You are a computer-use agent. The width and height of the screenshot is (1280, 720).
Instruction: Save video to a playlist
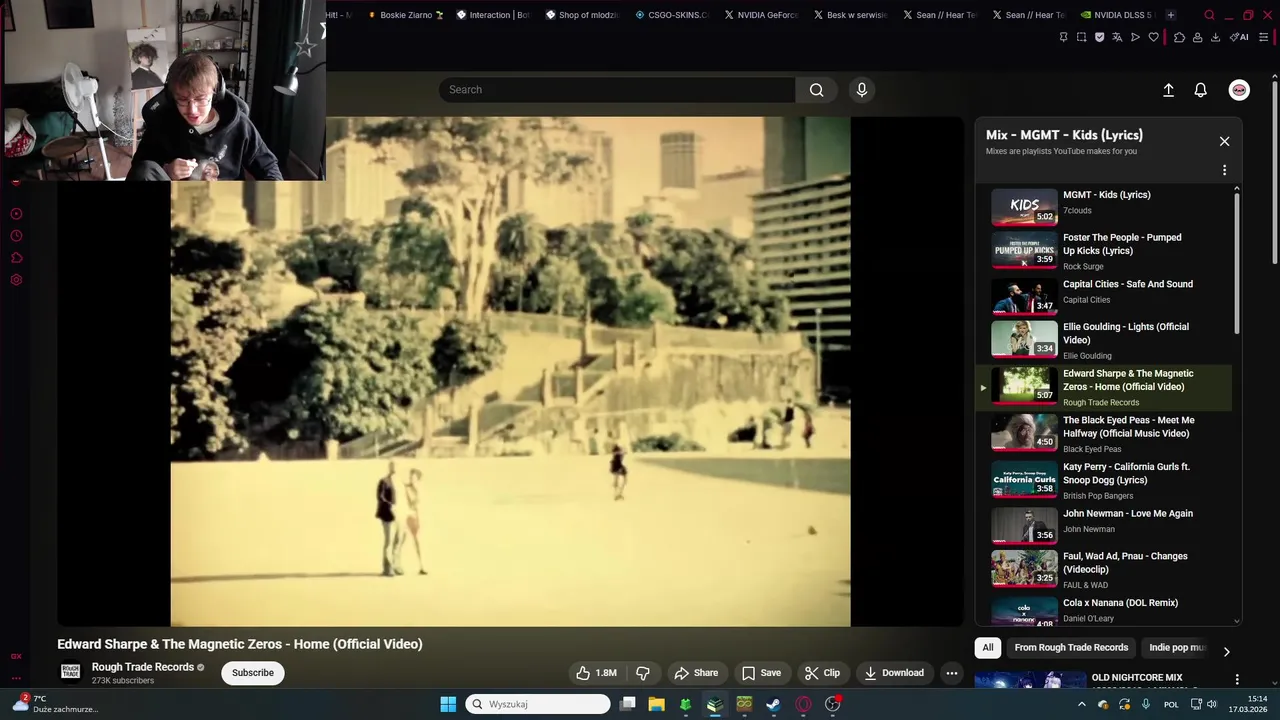click(761, 673)
